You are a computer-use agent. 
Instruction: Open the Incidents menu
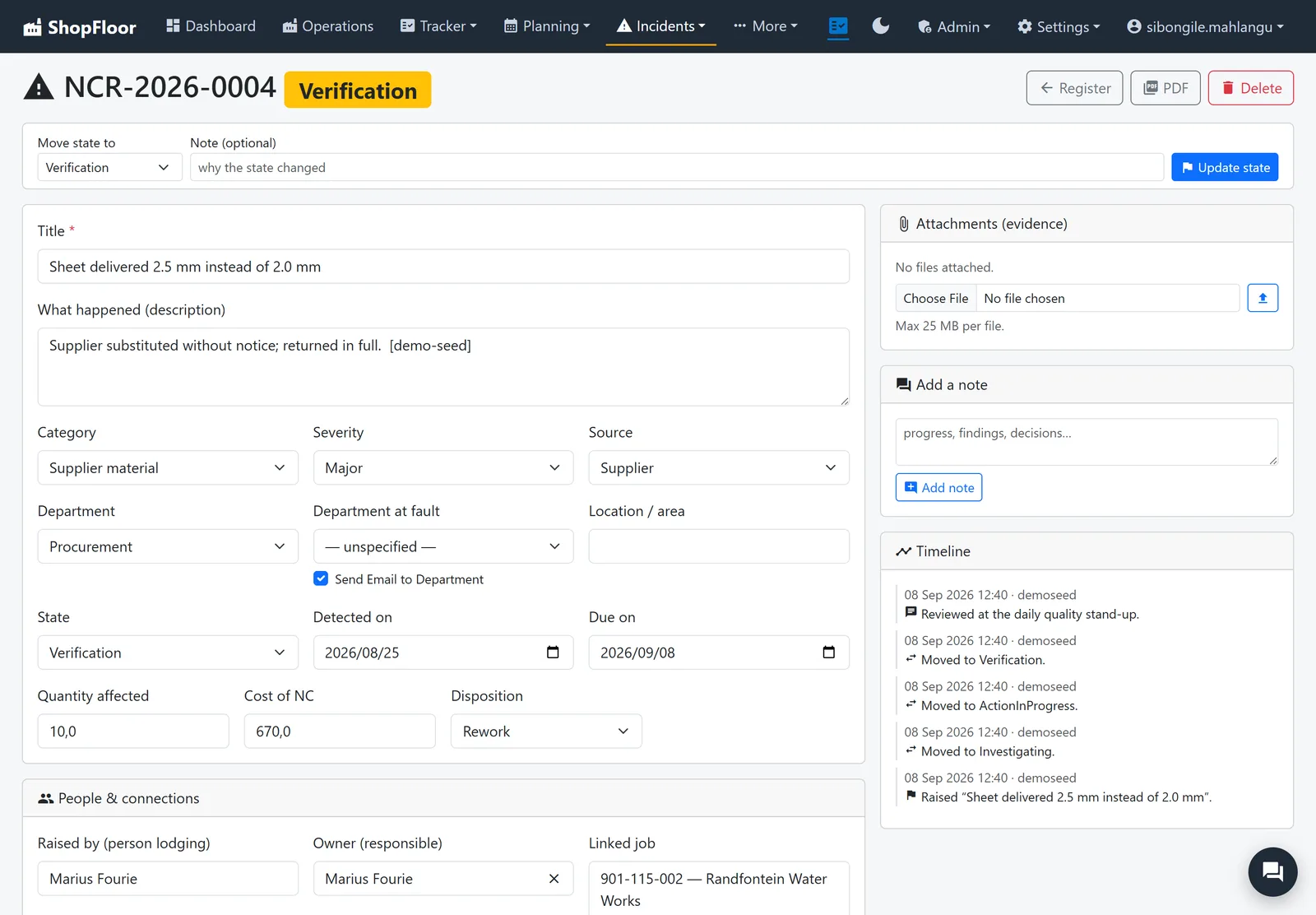coord(661,26)
